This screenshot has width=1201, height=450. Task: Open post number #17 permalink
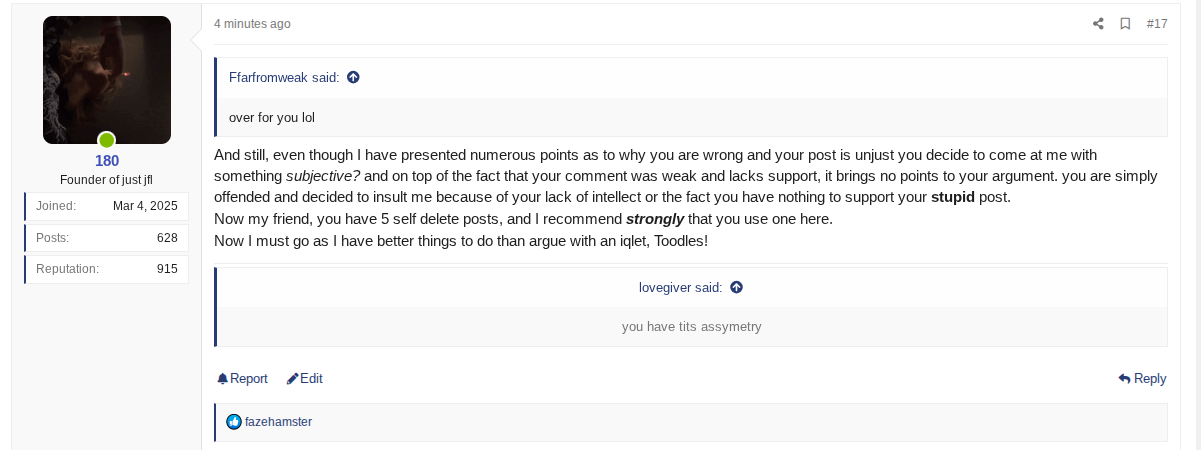point(1157,24)
